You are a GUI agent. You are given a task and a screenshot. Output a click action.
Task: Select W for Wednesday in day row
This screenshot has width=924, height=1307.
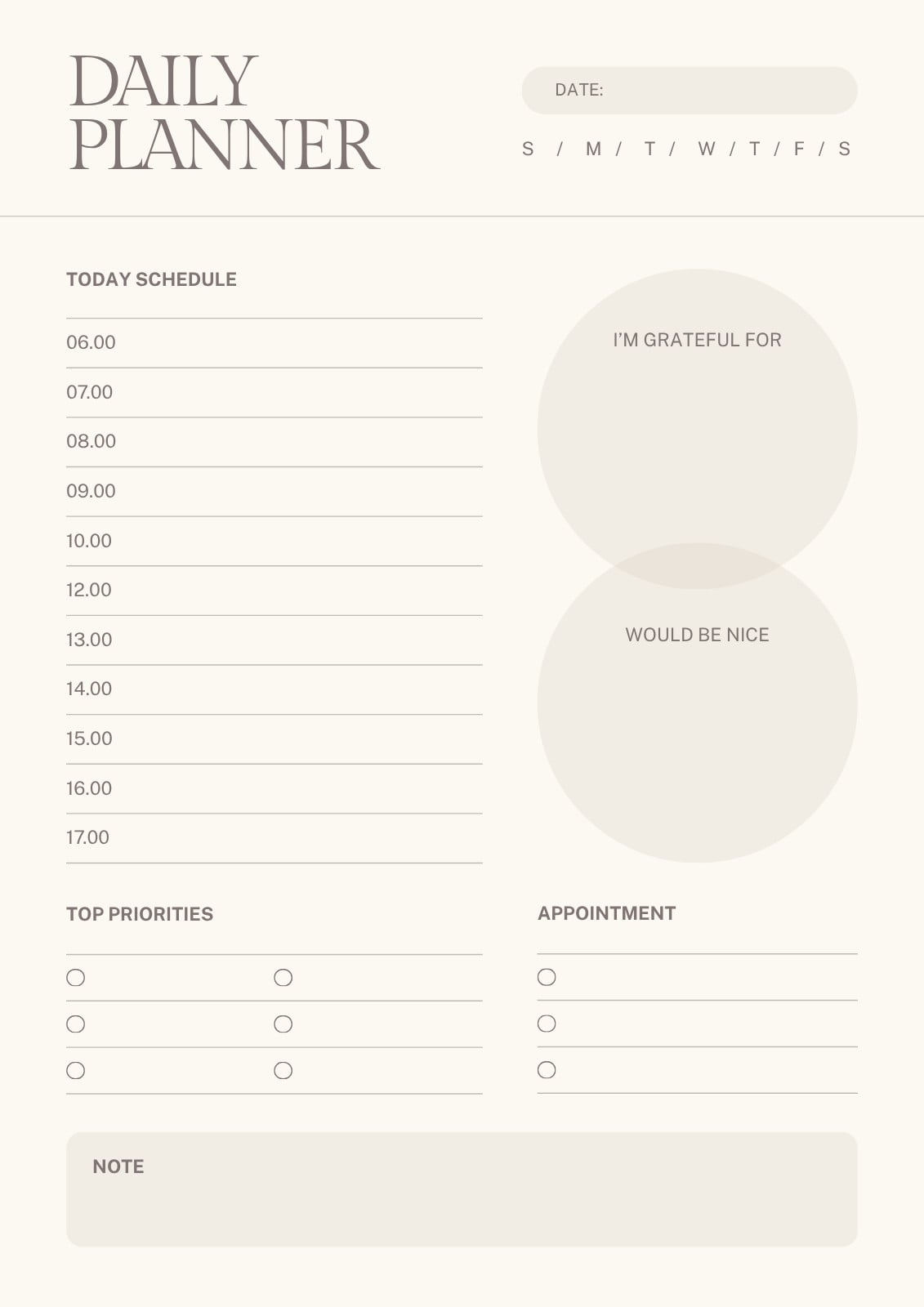coord(707,149)
